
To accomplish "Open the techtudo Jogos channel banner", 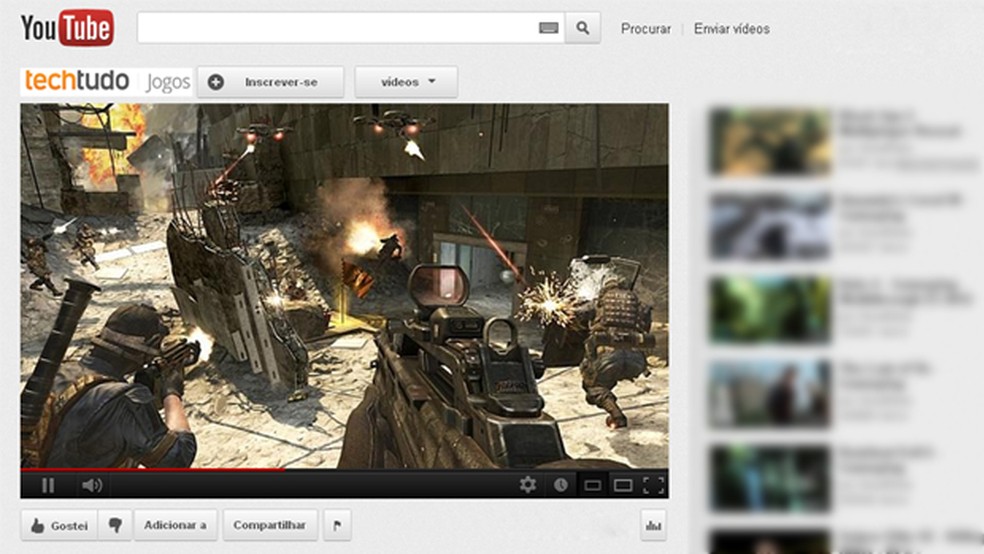I will [106, 82].
